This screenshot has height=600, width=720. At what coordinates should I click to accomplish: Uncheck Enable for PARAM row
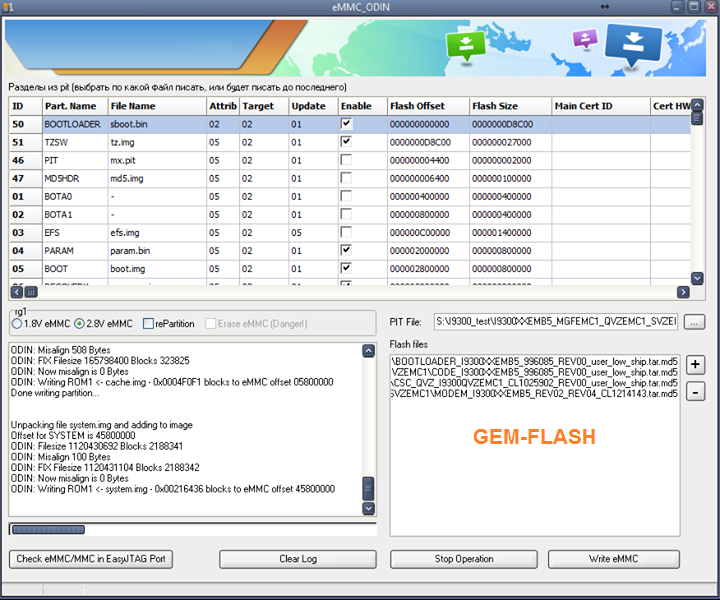click(346, 250)
